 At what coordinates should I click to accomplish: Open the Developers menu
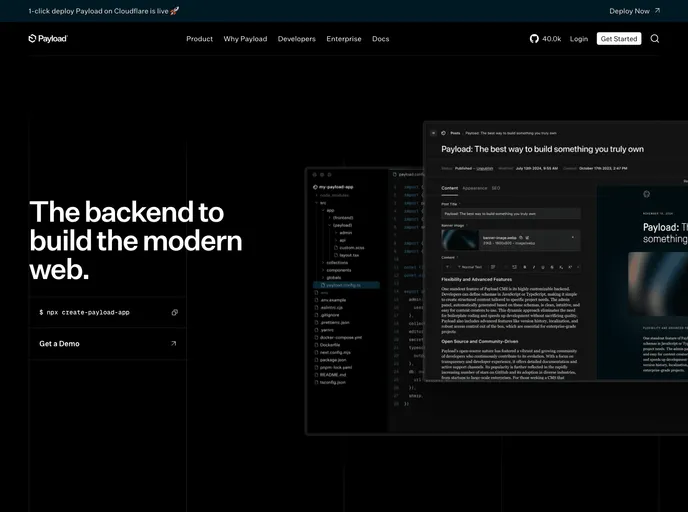pyautogui.click(x=296, y=39)
